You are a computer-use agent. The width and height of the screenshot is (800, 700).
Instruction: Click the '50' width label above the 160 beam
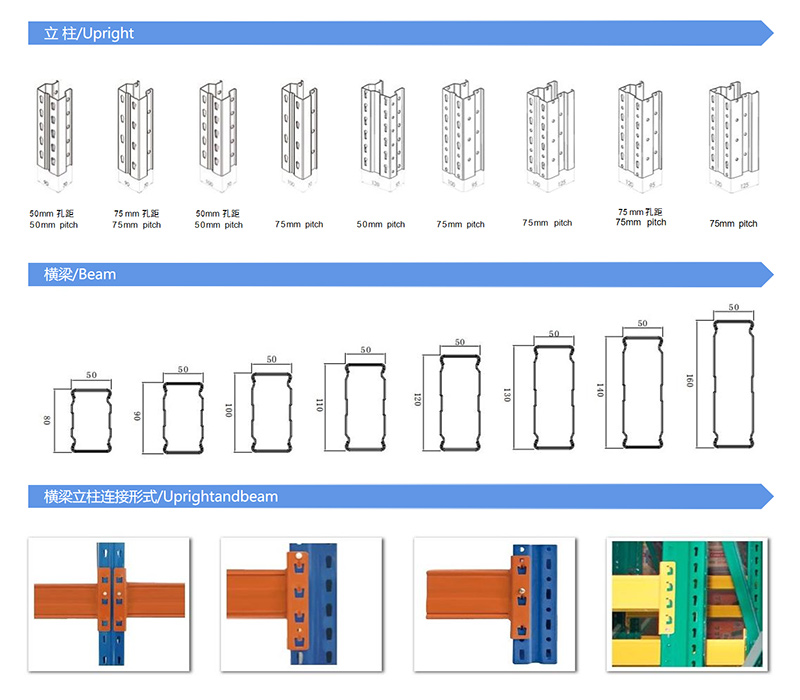tap(734, 307)
